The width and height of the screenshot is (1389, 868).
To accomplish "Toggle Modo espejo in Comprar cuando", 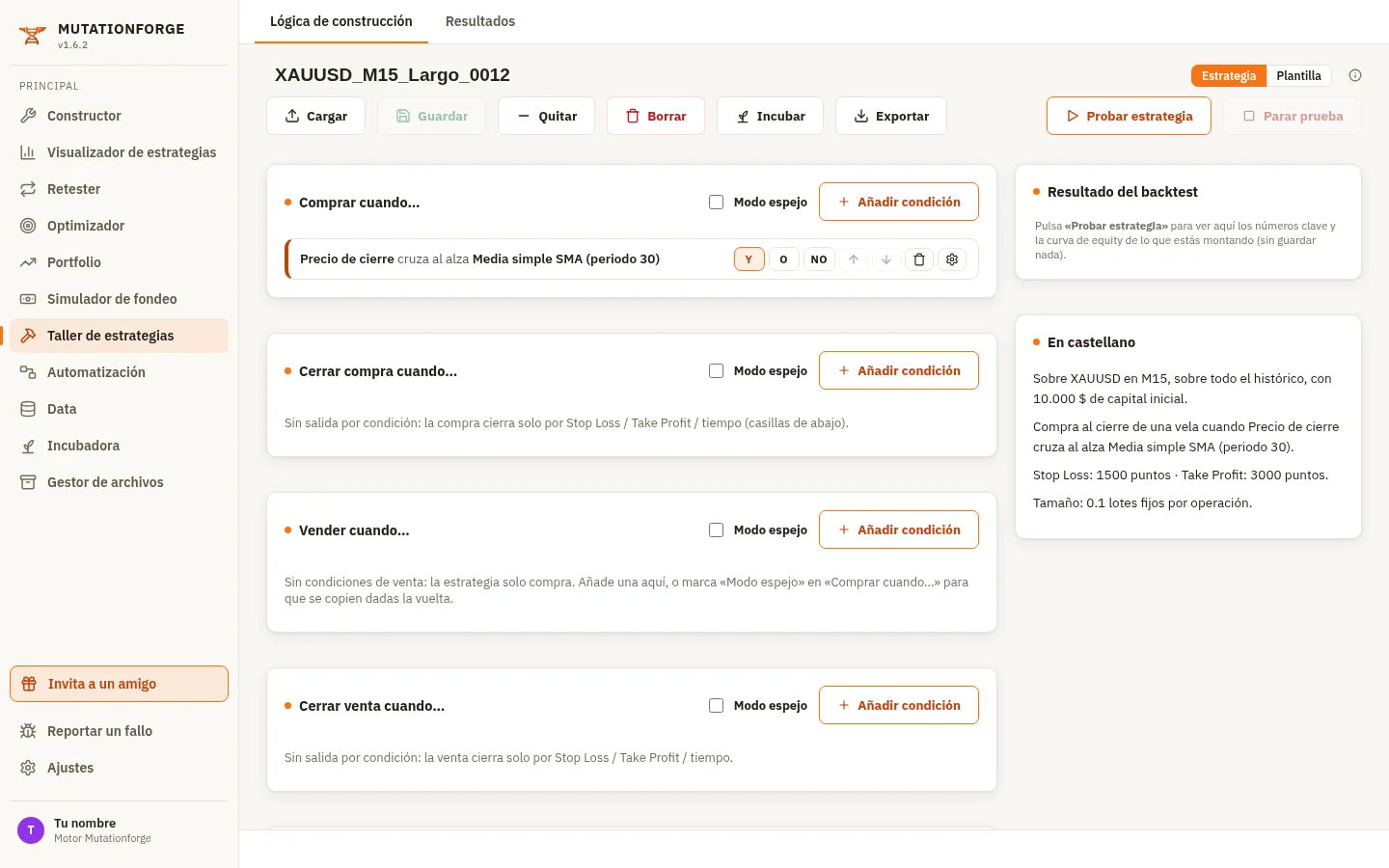I will (716, 202).
